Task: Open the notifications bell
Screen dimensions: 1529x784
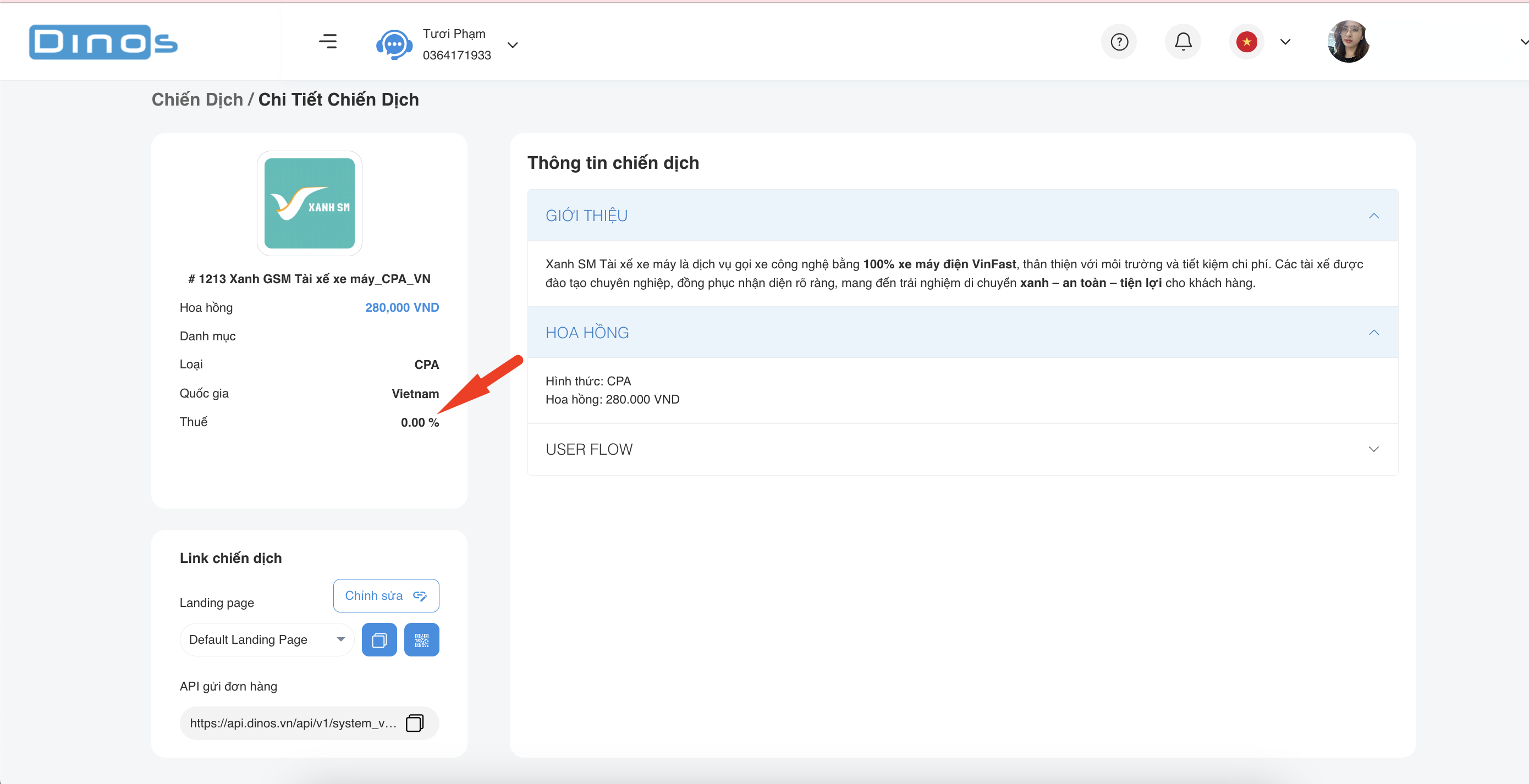Action: tap(1183, 42)
